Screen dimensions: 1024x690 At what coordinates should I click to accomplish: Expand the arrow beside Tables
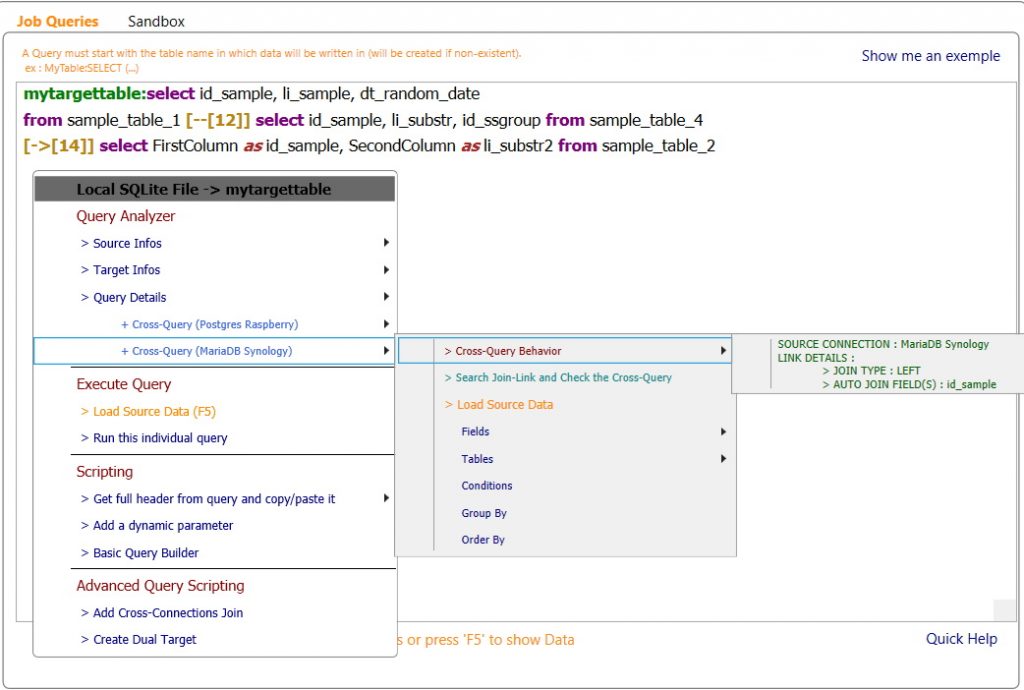(723, 459)
